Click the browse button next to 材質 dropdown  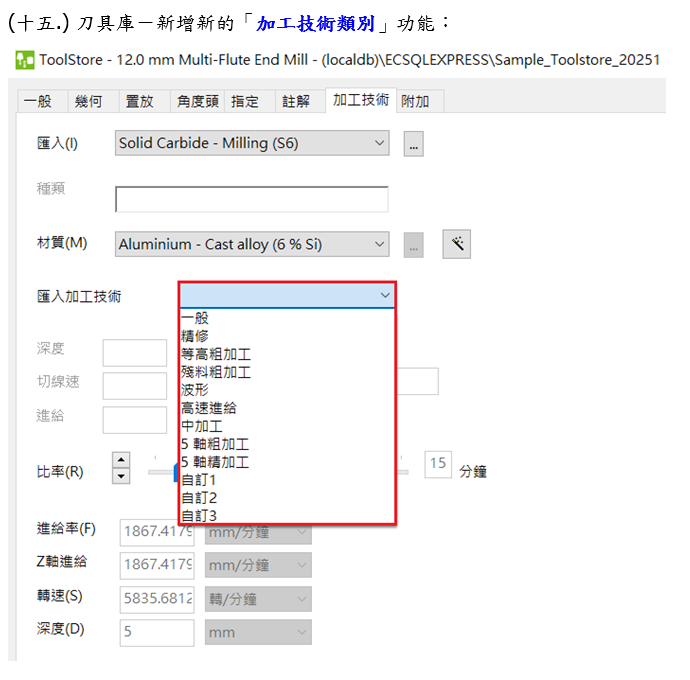(x=414, y=244)
